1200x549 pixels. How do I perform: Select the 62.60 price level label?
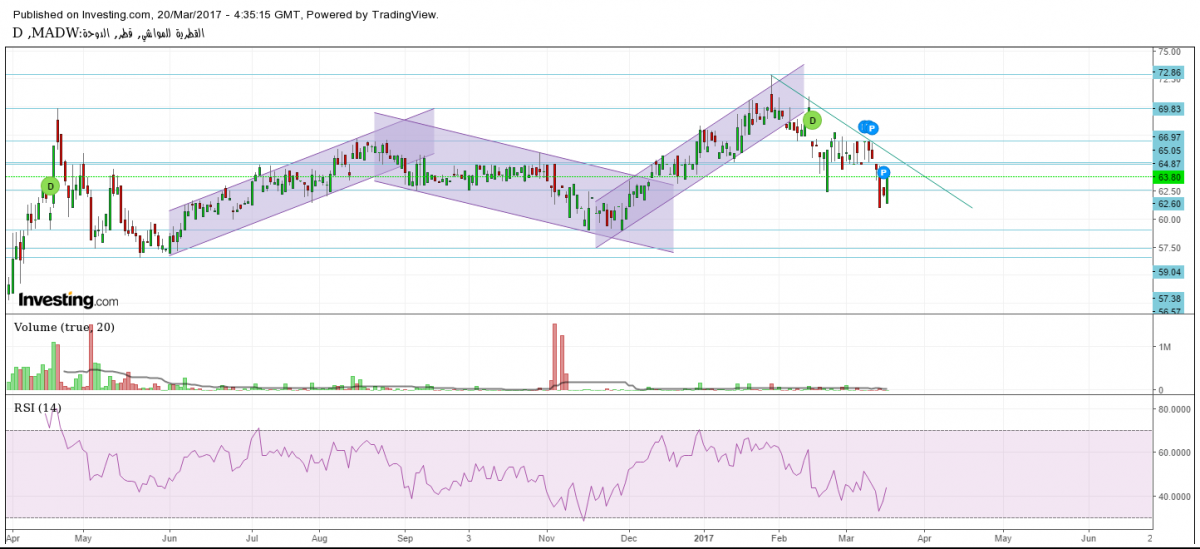tap(1169, 204)
